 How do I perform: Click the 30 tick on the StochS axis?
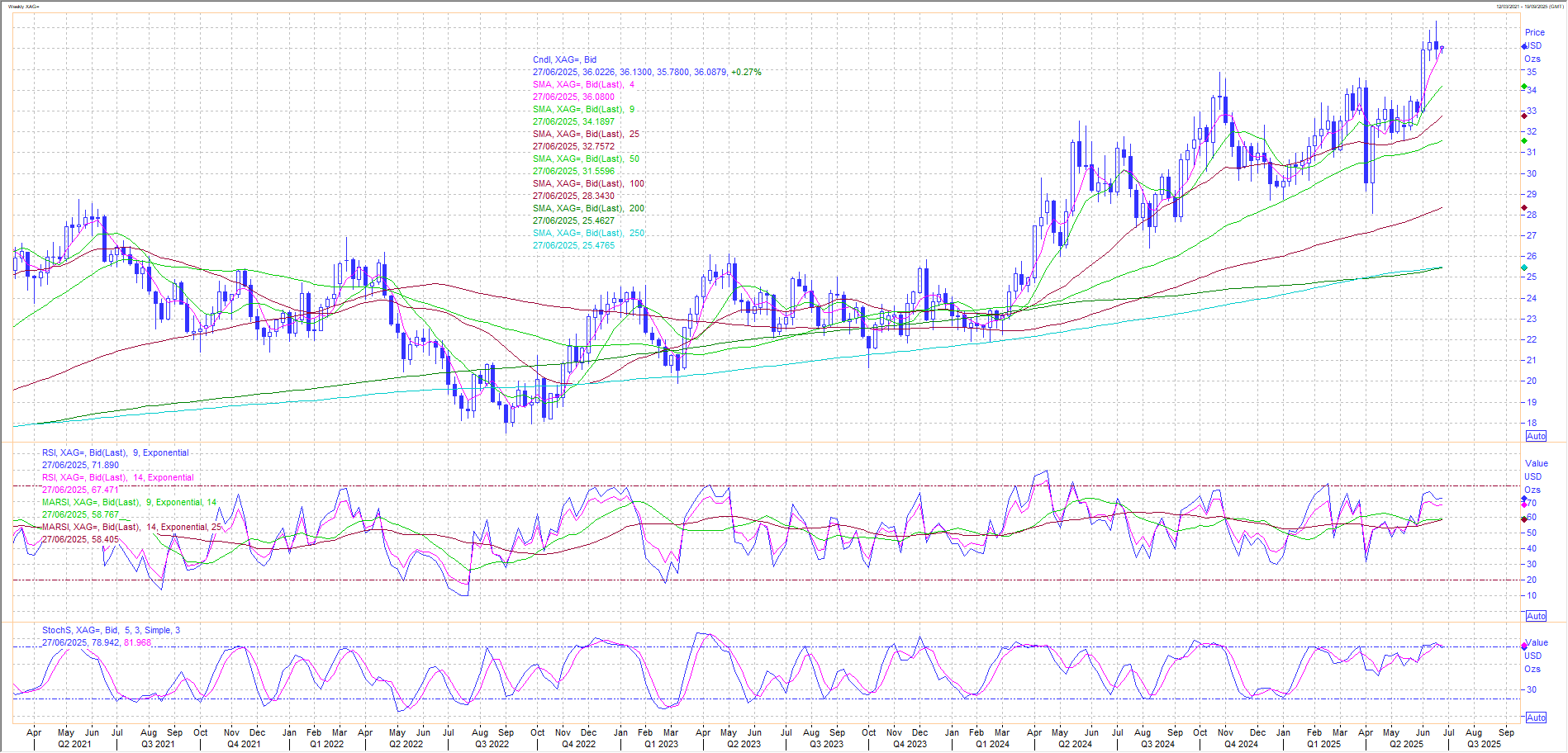1531,689
